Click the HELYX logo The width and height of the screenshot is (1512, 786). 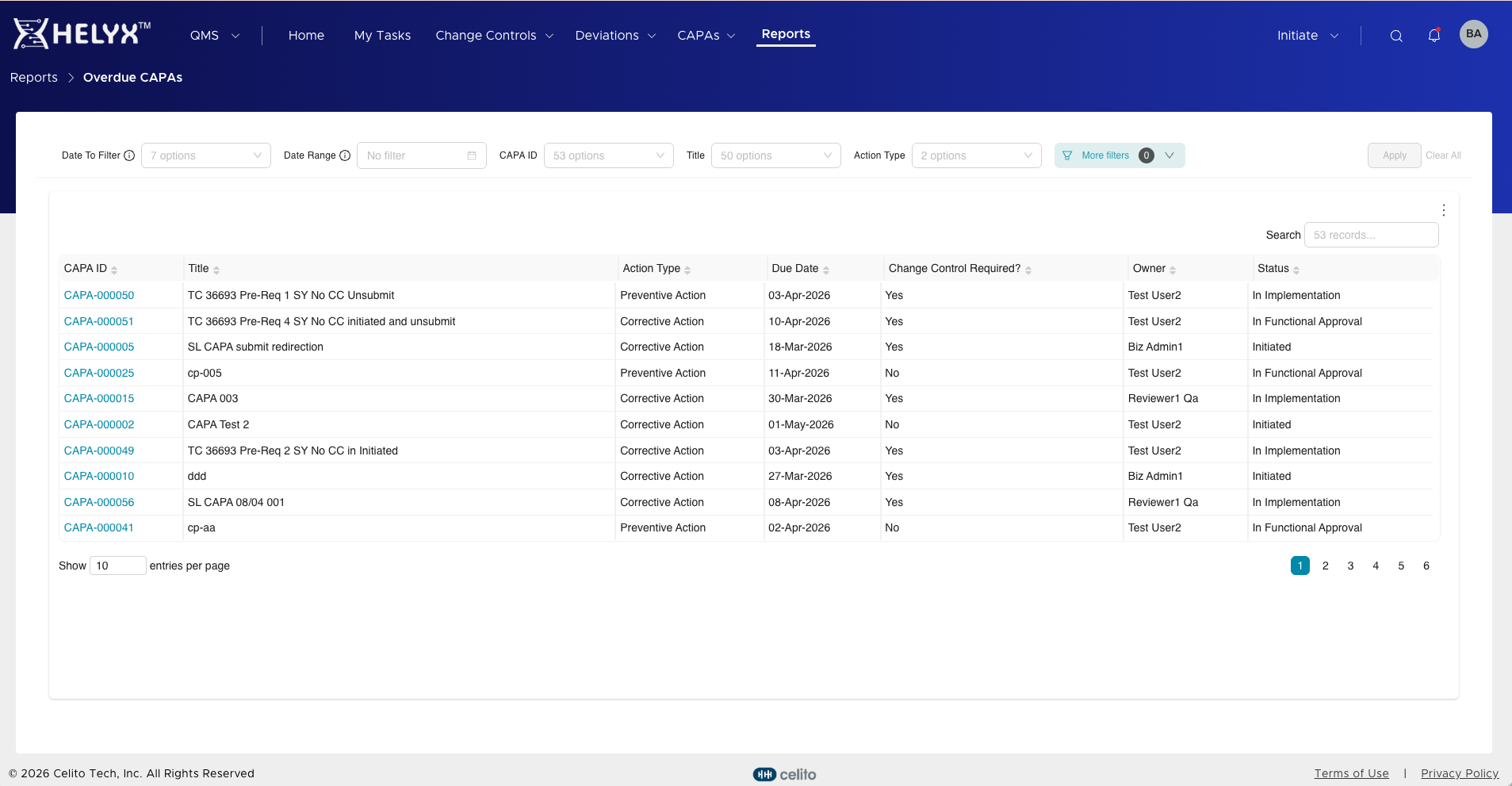[x=82, y=34]
